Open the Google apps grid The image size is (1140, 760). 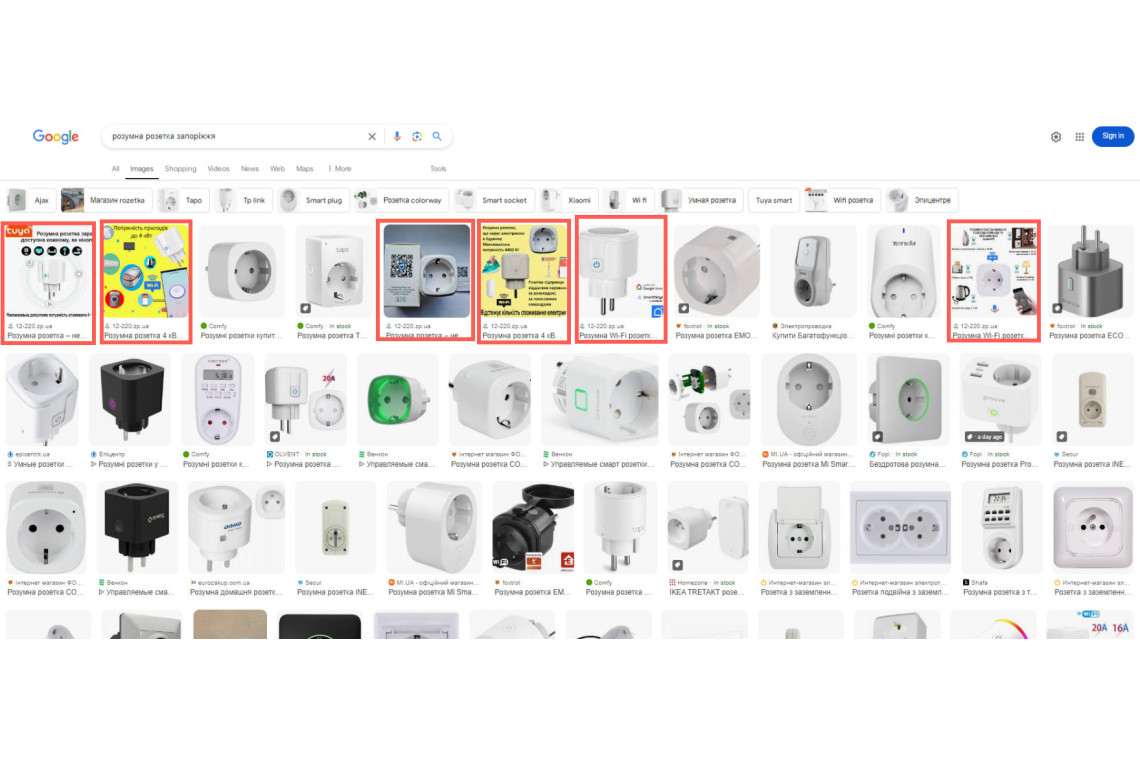(x=1080, y=137)
